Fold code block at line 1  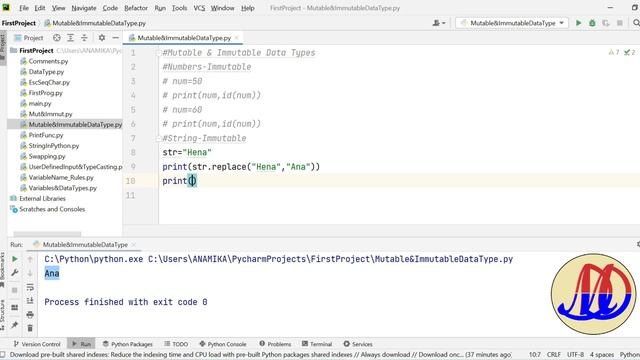[159, 53]
